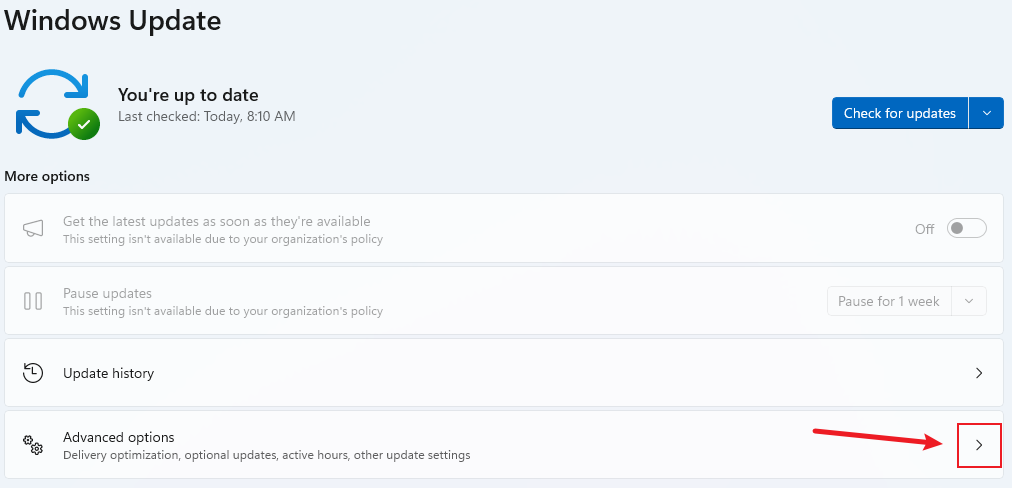This screenshot has height=488, width=1012.
Task: Open the Advanced options entry
Action: click(118, 438)
